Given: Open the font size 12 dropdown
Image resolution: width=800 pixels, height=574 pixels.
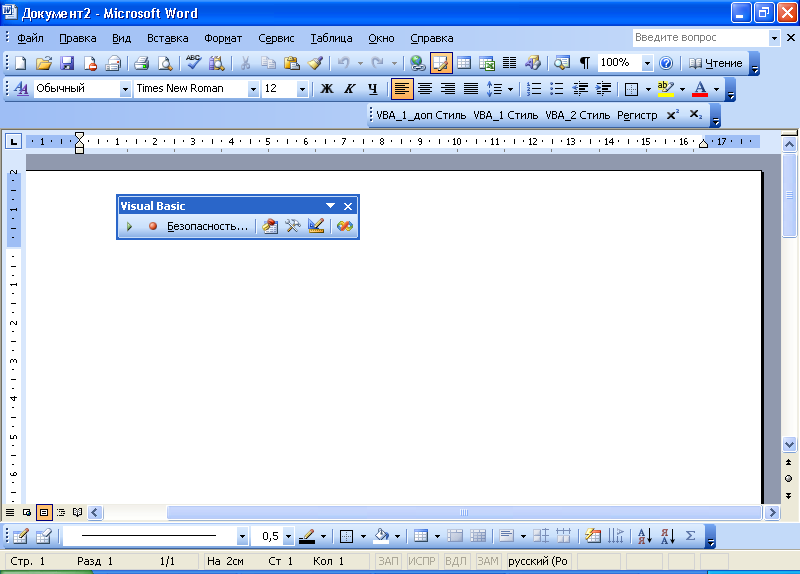Looking at the screenshot, I should pyautogui.click(x=302, y=89).
